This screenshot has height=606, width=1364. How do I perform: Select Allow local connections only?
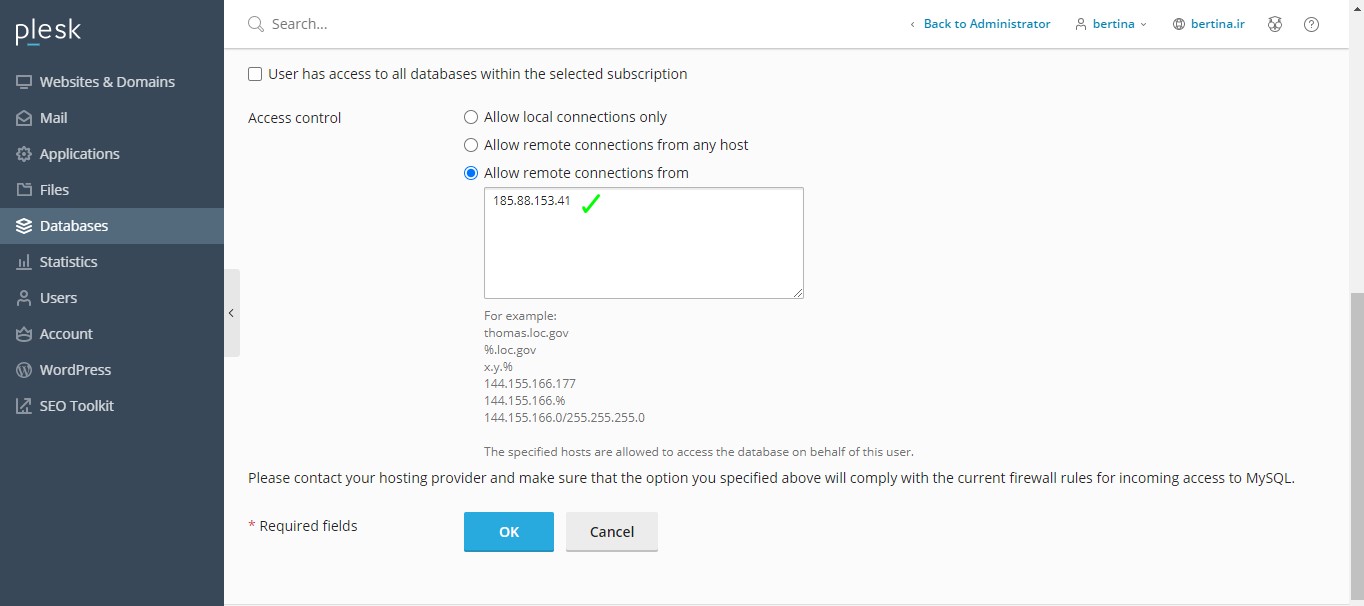click(471, 117)
